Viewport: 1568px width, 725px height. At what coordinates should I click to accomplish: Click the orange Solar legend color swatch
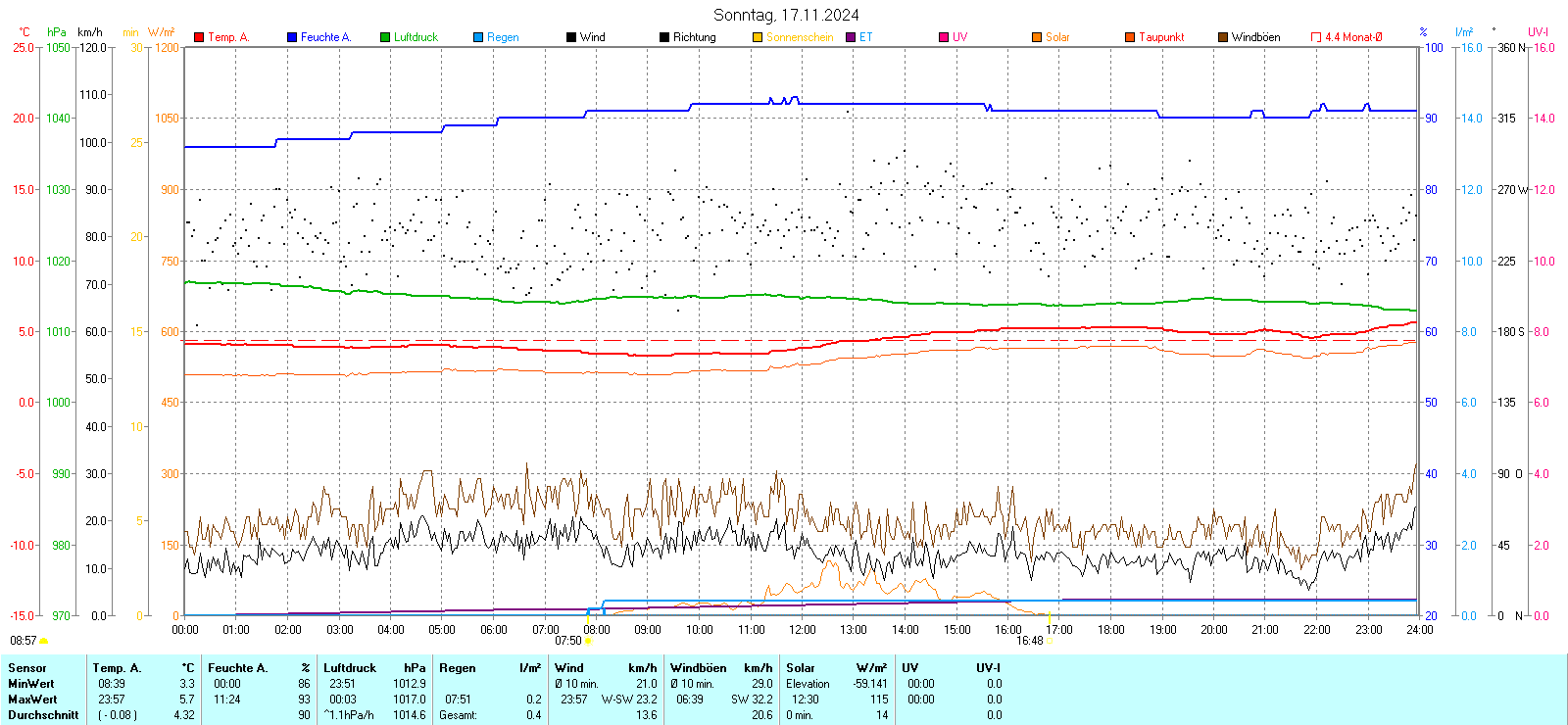[x=1037, y=37]
